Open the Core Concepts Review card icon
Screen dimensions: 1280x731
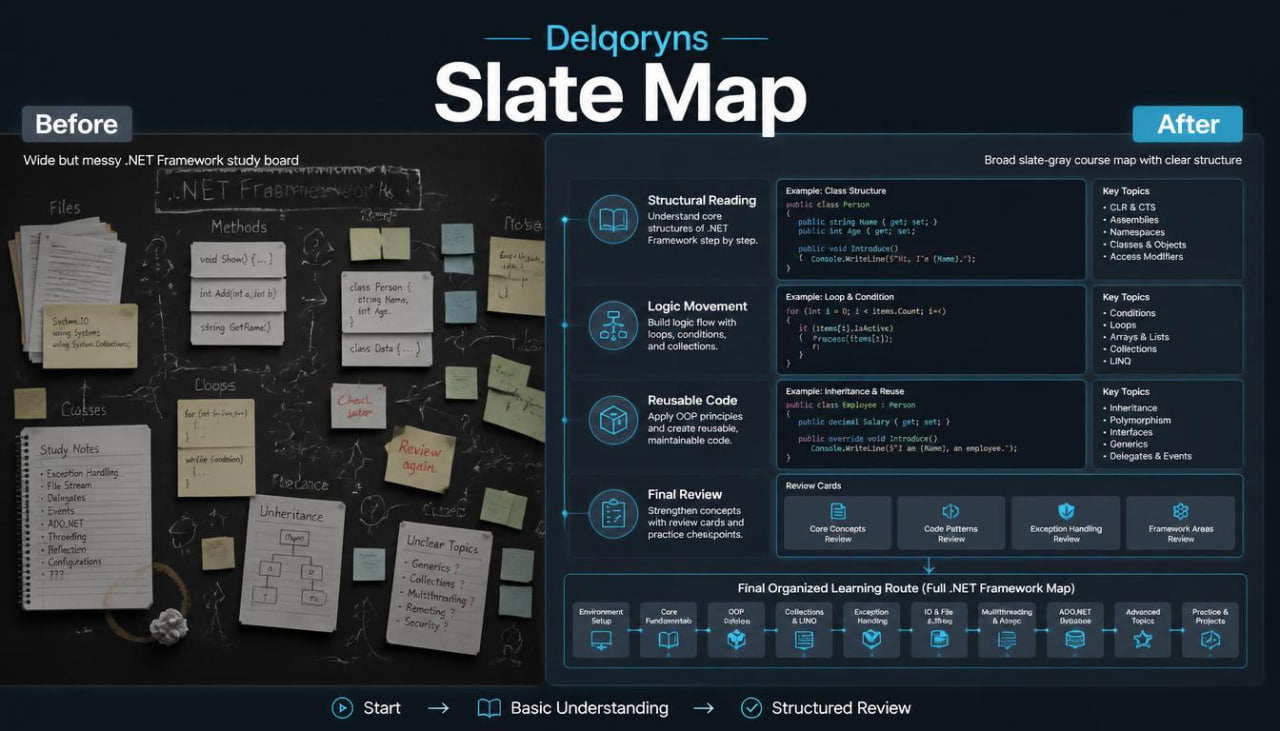point(838,511)
